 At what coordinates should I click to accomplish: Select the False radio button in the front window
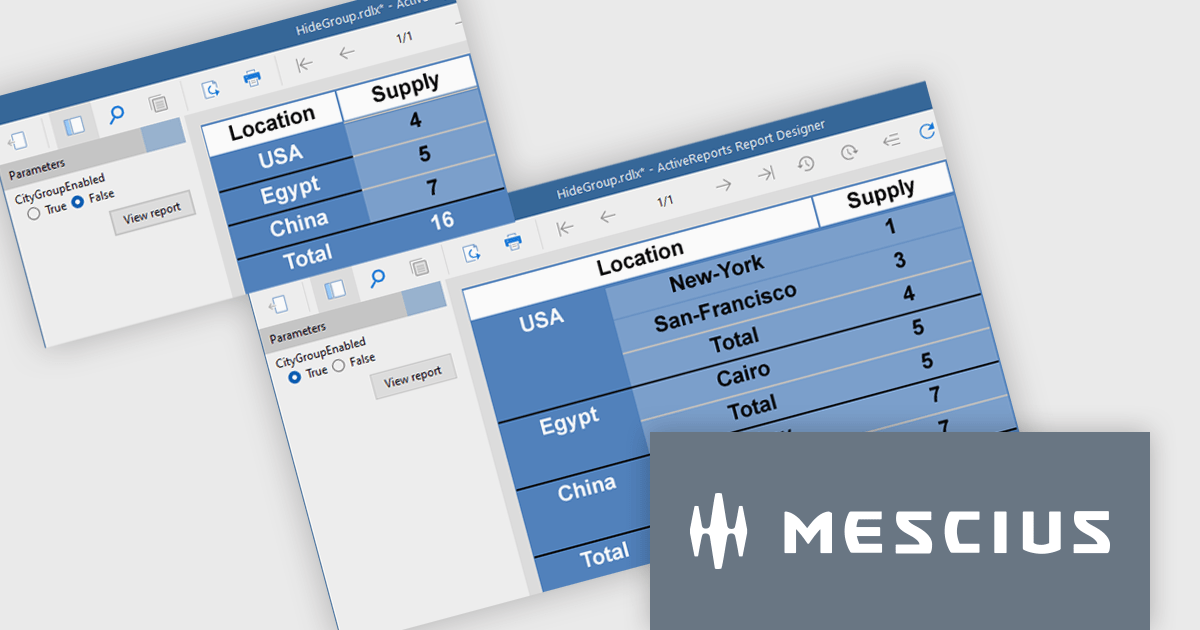(x=338, y=365)
